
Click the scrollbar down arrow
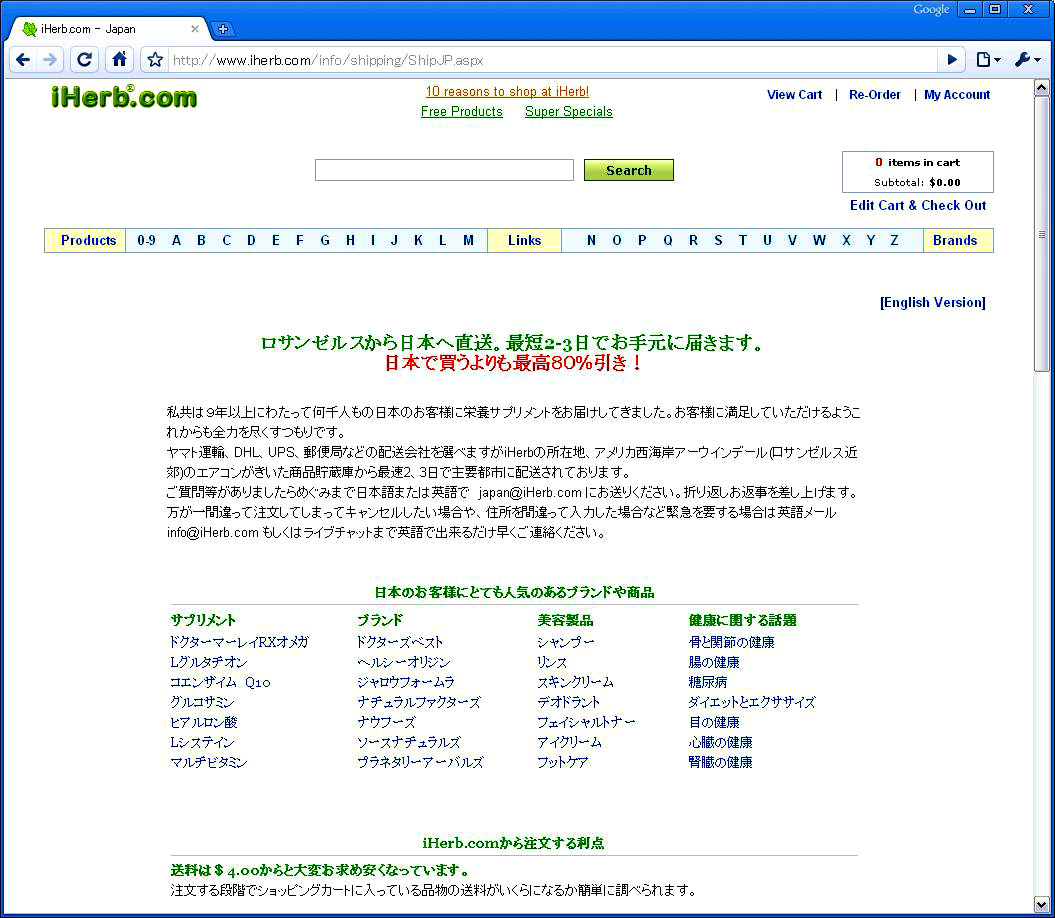1042,905
